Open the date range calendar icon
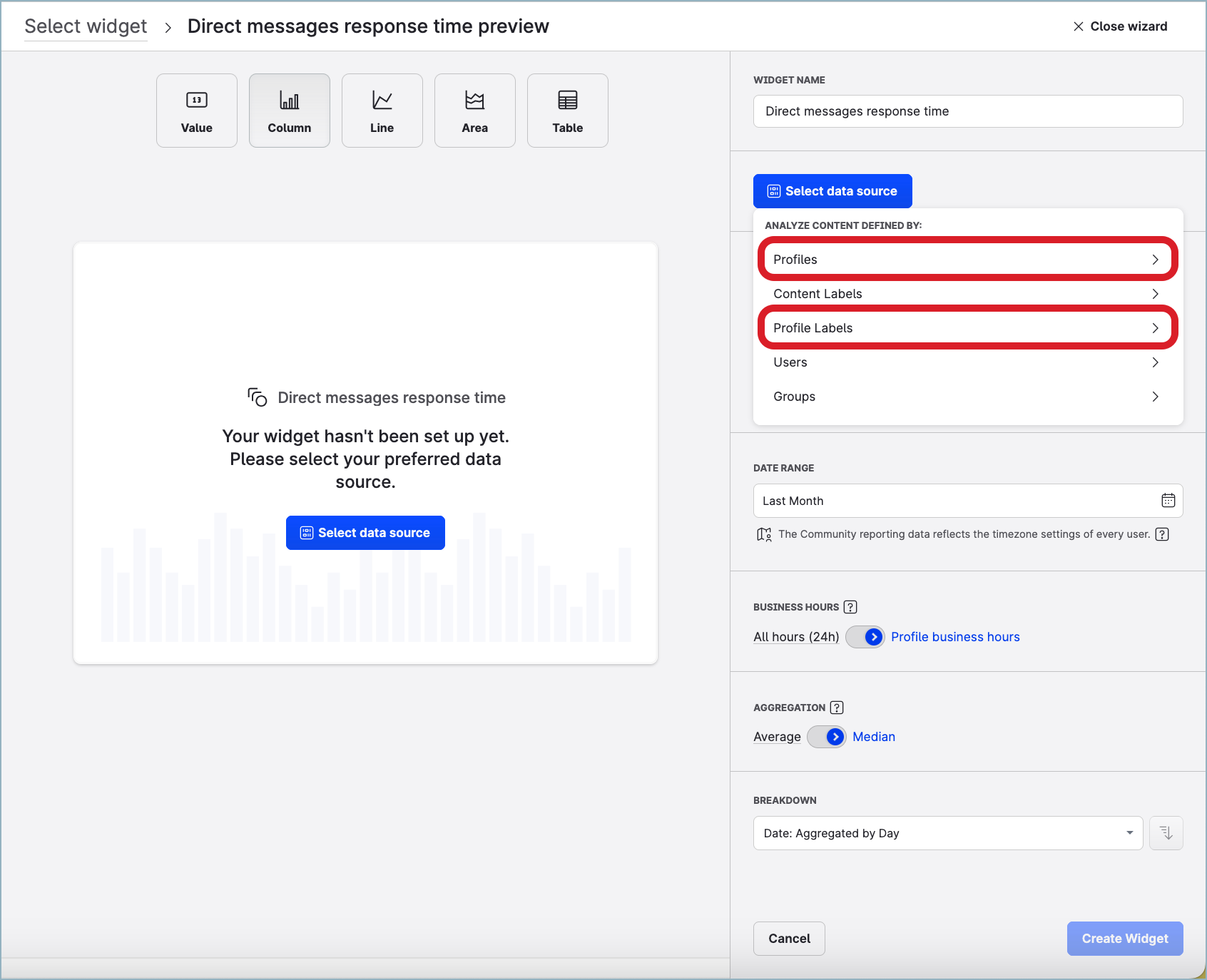This screenshot has height=980, width=1207. [1168, 501]
